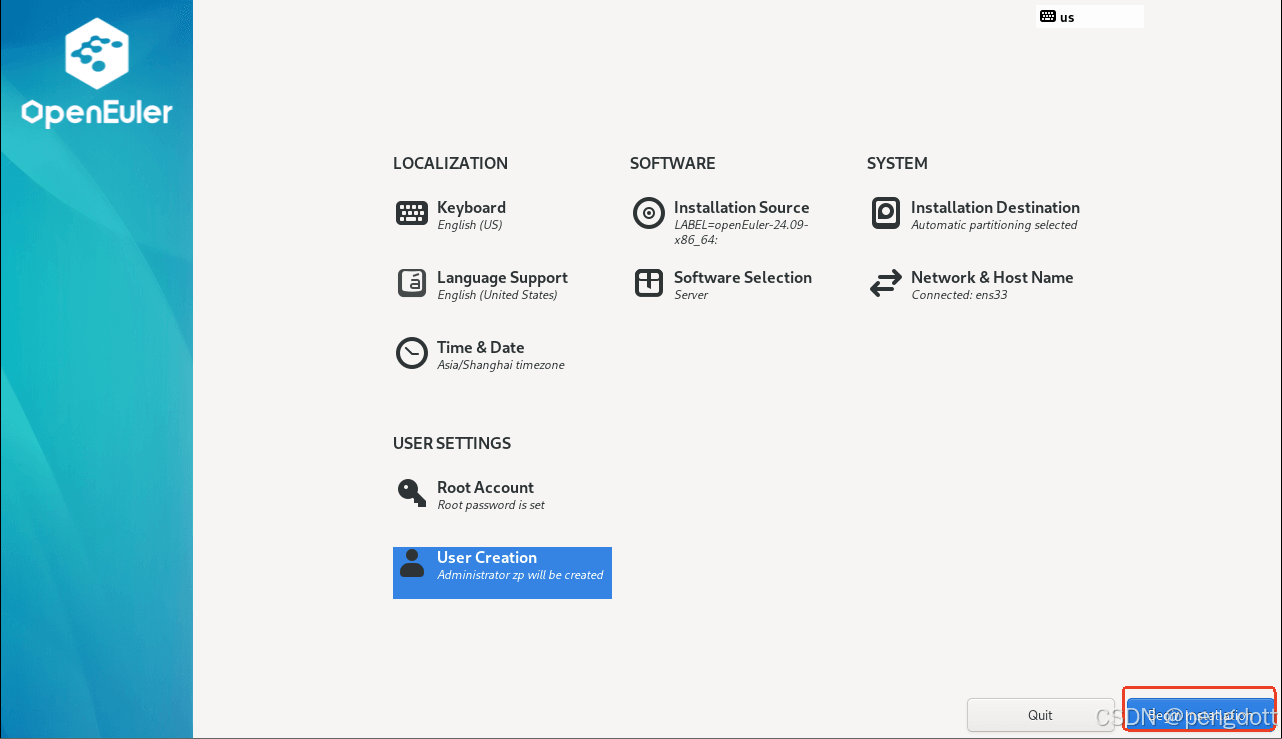The width and height of the screenshot is (1282, 739).
Task: Click 'English (US)' keyboard status text
Action: (x=470, y=225)
